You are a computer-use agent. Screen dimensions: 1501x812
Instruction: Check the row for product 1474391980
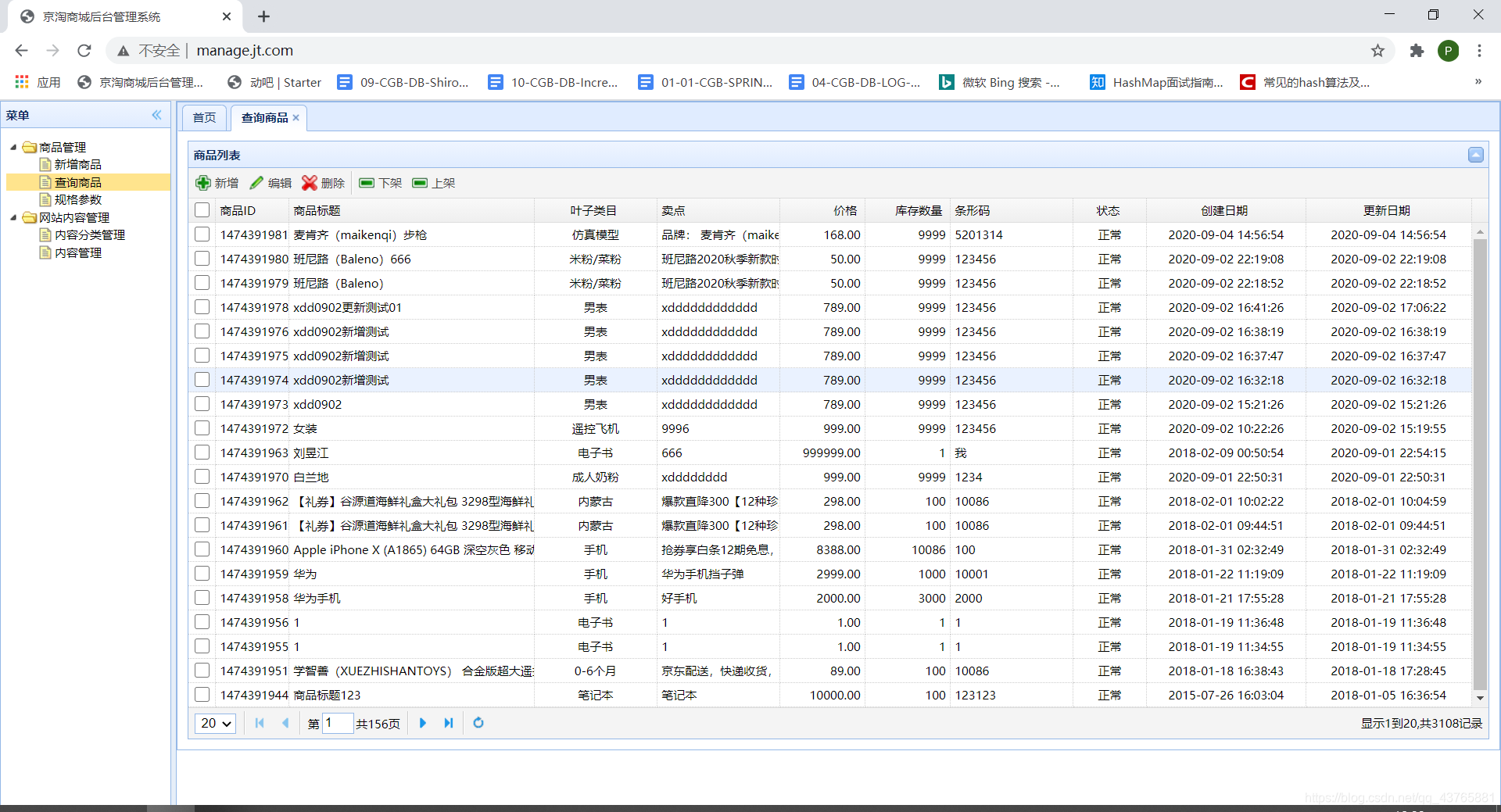tap(202, 259)
